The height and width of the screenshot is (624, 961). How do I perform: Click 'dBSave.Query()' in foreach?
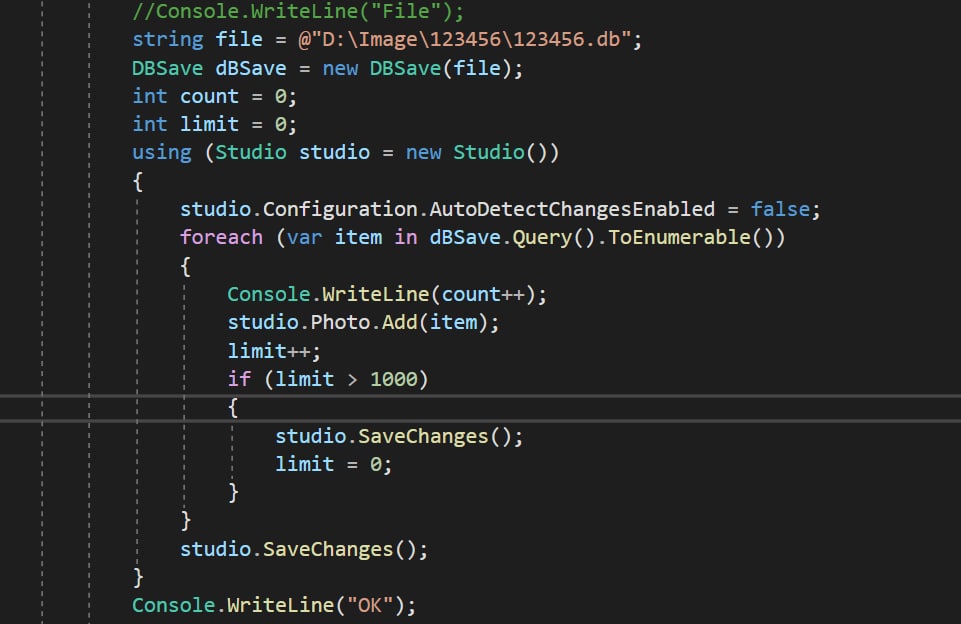pyautogui.click(x=512, y=237)
